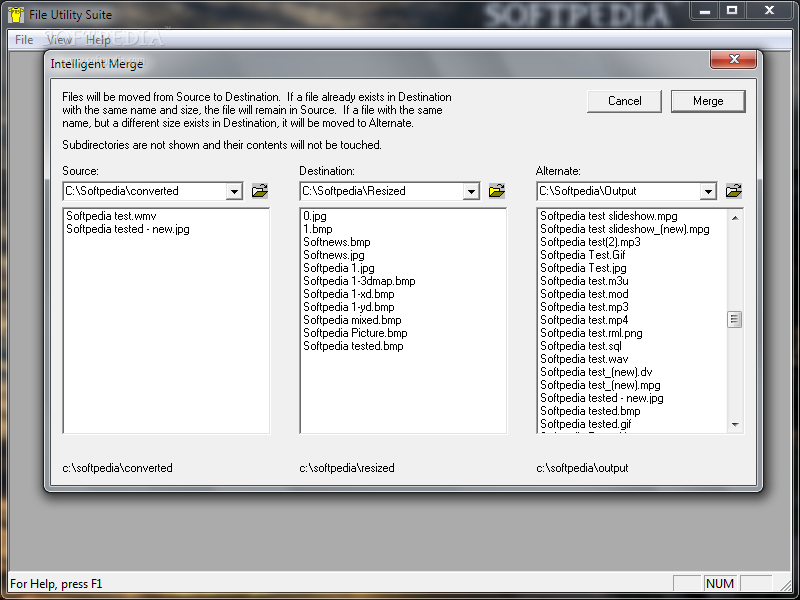Click the Cancel button
This screenshot has width=800, height=600.
624,101
